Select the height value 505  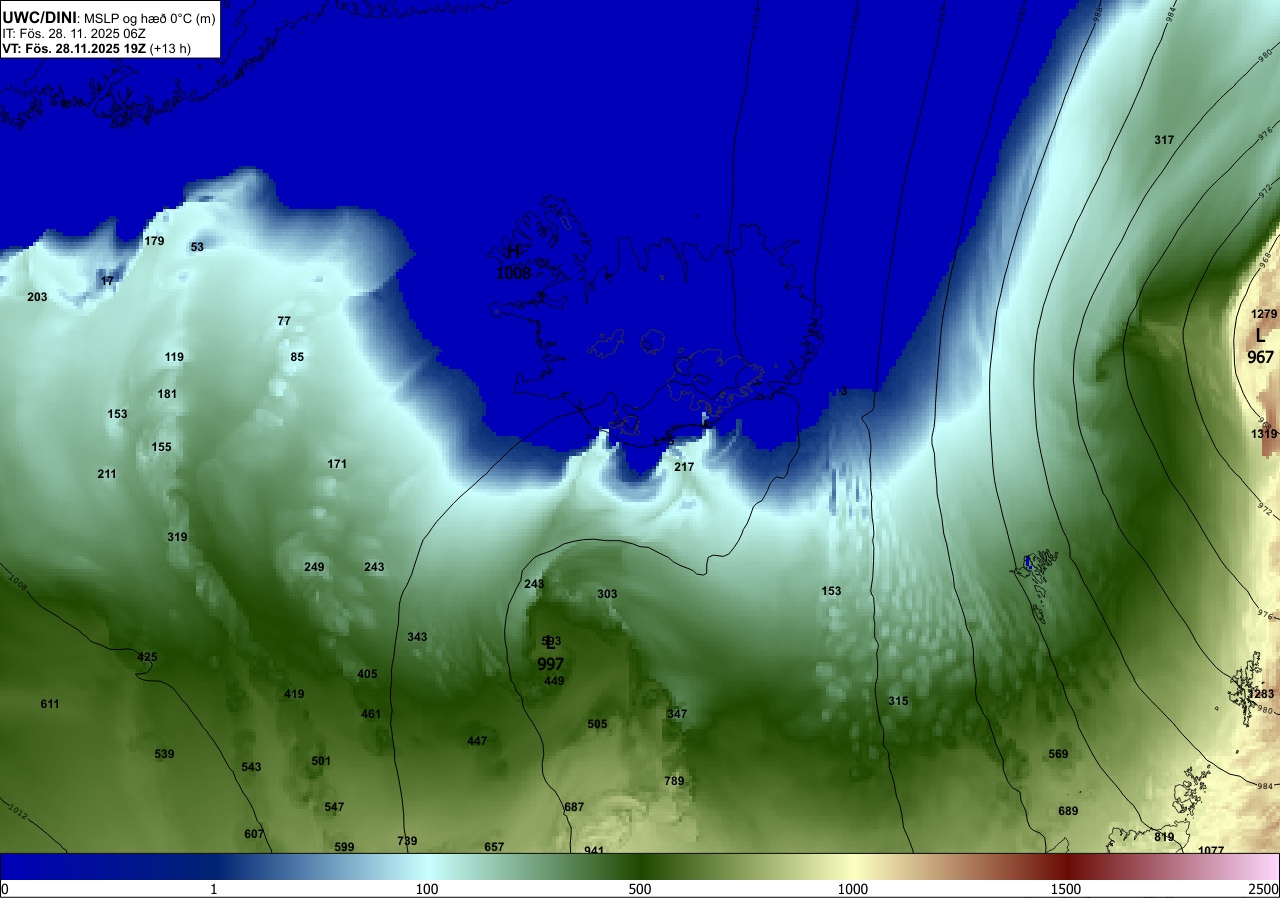pos(597,724)
